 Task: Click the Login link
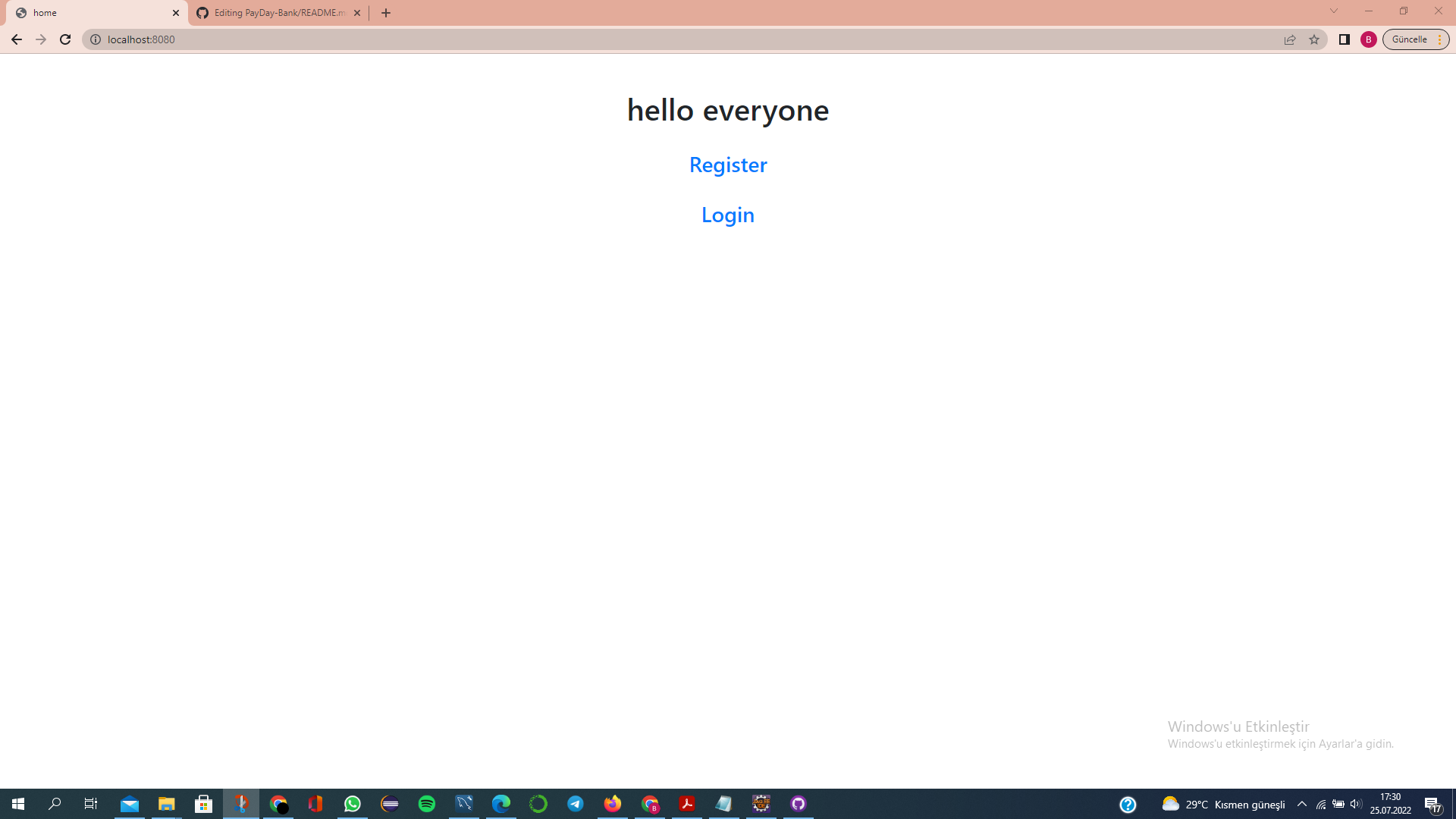pos(727,215)
